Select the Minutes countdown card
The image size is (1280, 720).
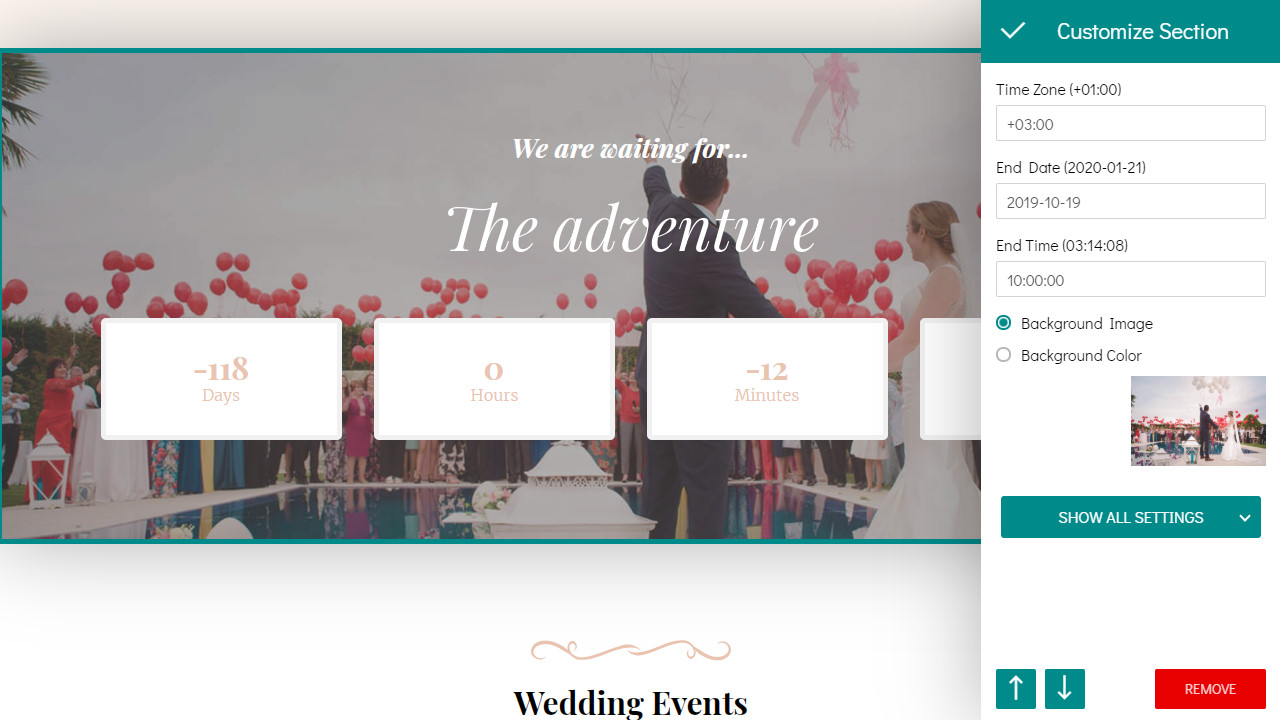point(767,379)
